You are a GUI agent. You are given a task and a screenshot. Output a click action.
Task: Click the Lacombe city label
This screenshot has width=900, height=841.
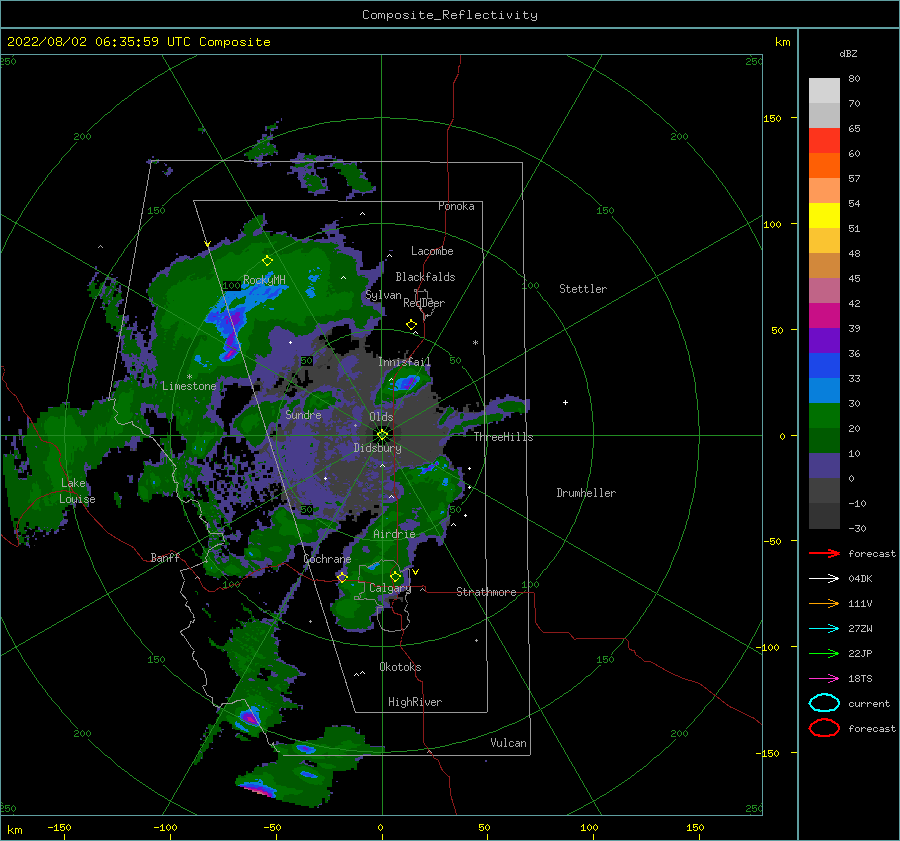click(432, 251)
